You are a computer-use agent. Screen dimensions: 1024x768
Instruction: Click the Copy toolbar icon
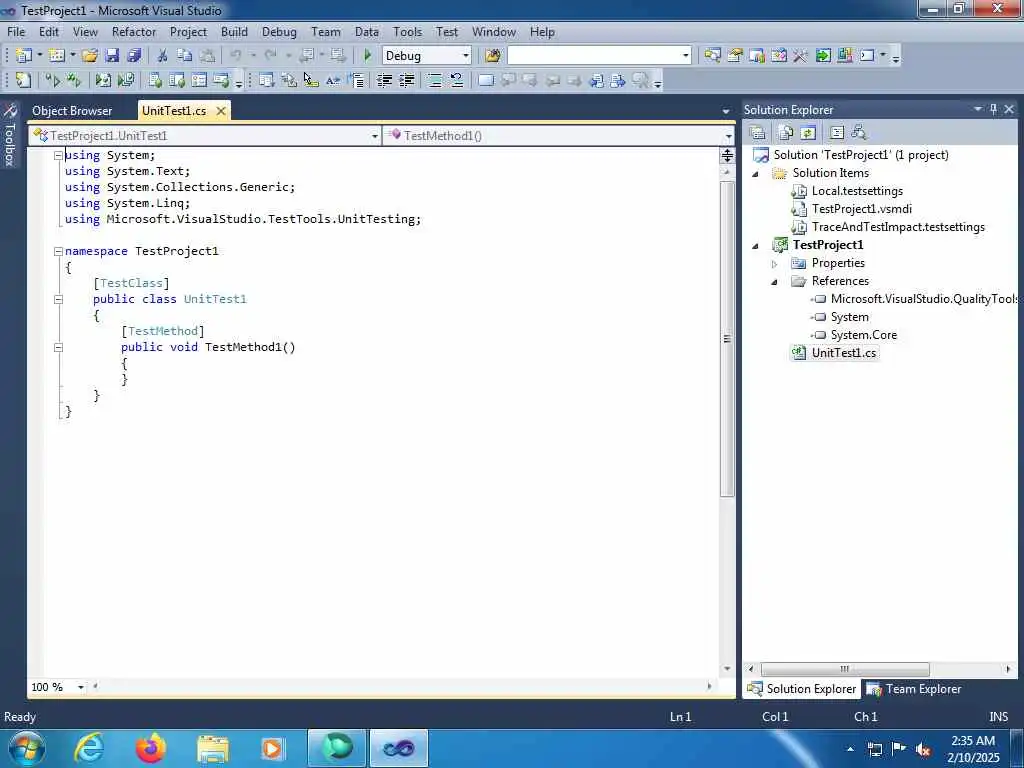point(185,56)
